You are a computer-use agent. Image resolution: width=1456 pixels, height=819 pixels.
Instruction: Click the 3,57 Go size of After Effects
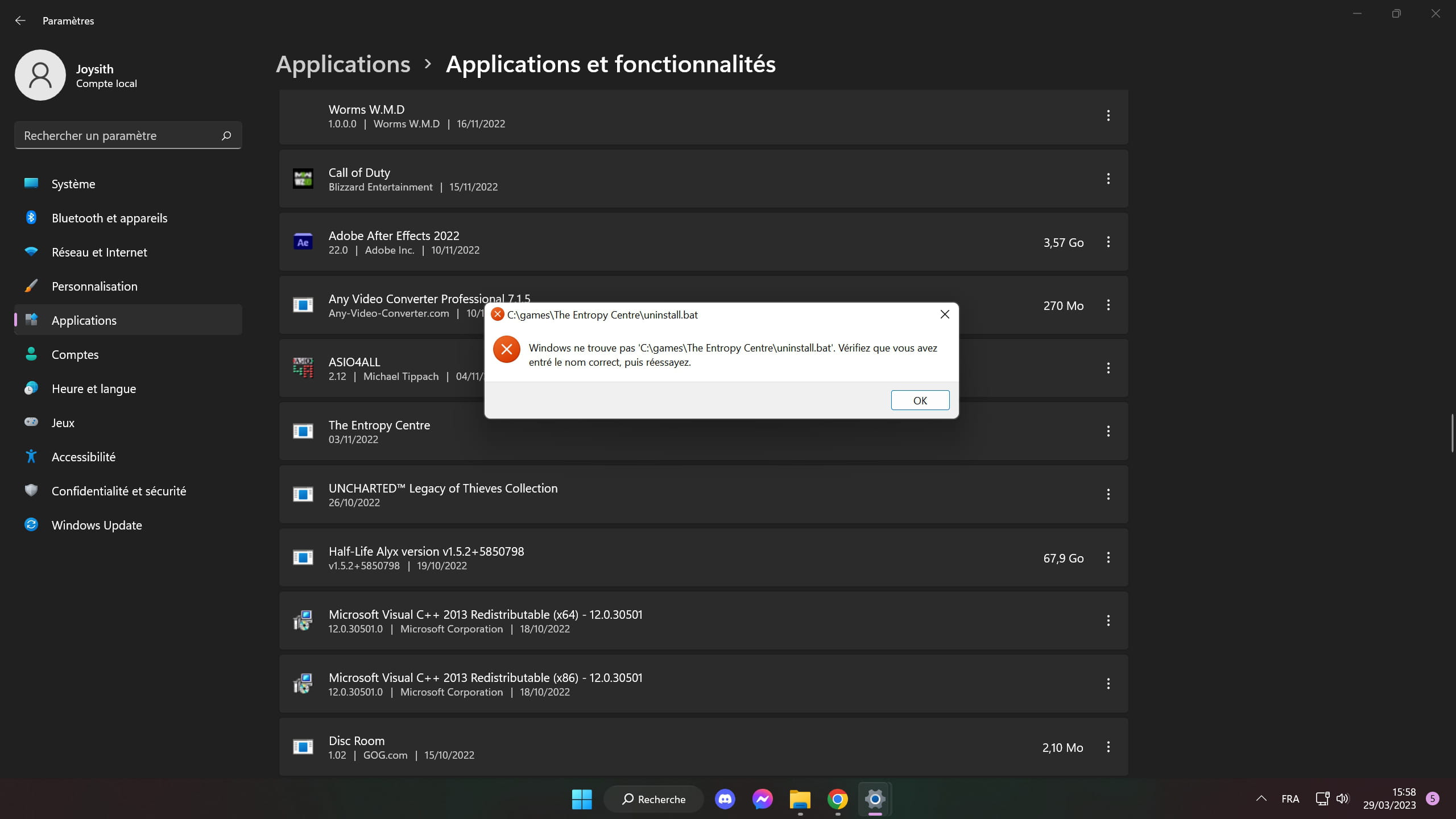[x=1063, y=242]
